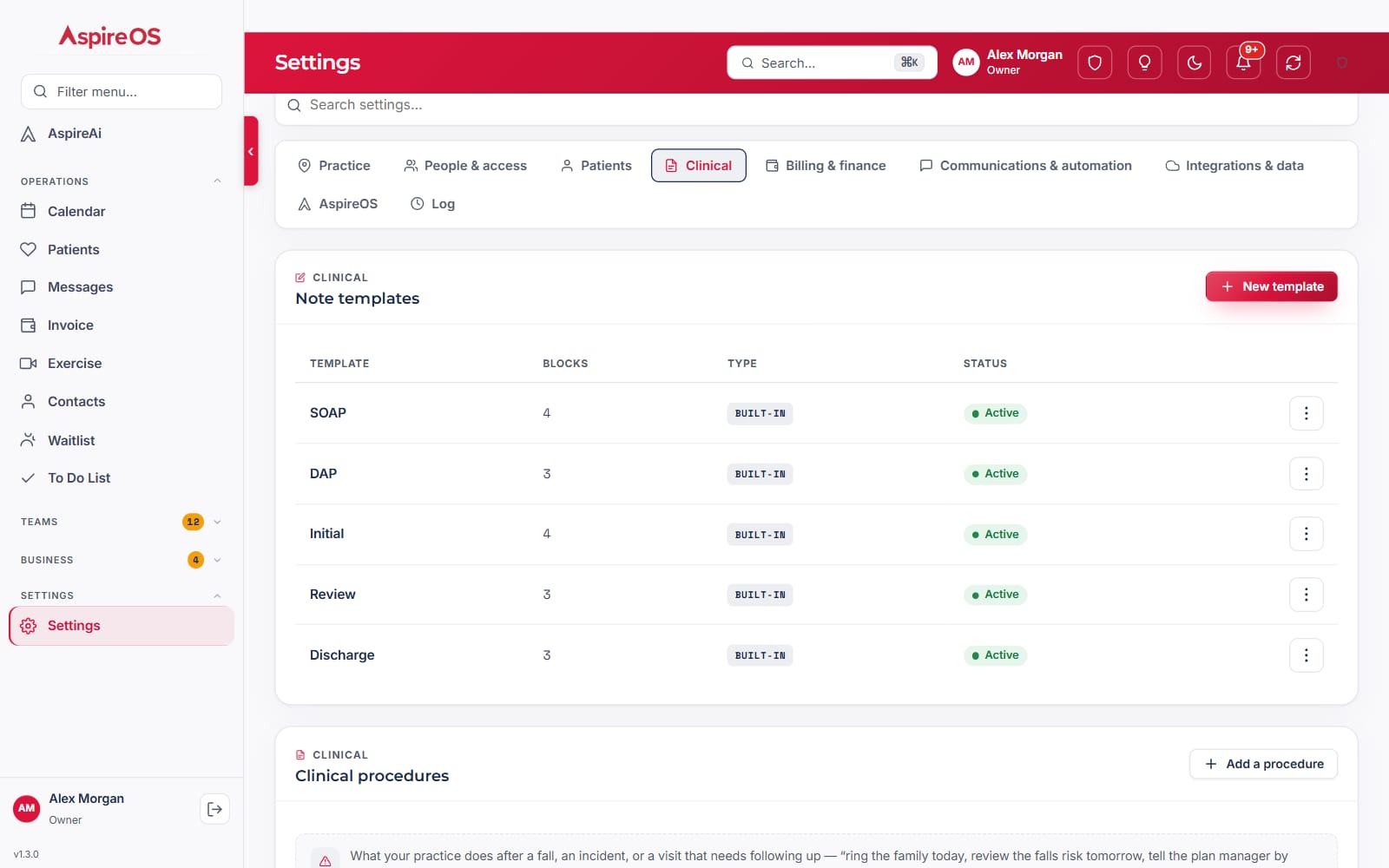Open the AspireOS settings tab
Screen dimensions: 1389x868
tap(338, 204)
